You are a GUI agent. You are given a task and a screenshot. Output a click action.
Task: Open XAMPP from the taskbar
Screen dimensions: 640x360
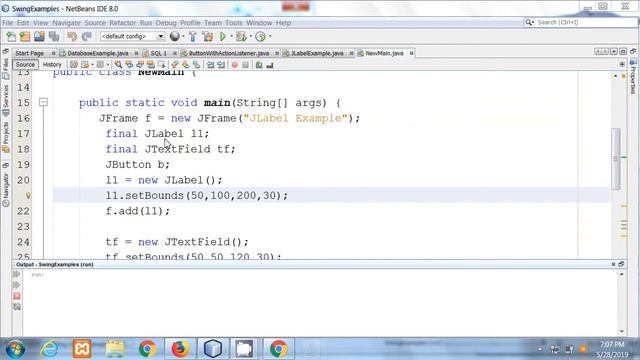82,349
